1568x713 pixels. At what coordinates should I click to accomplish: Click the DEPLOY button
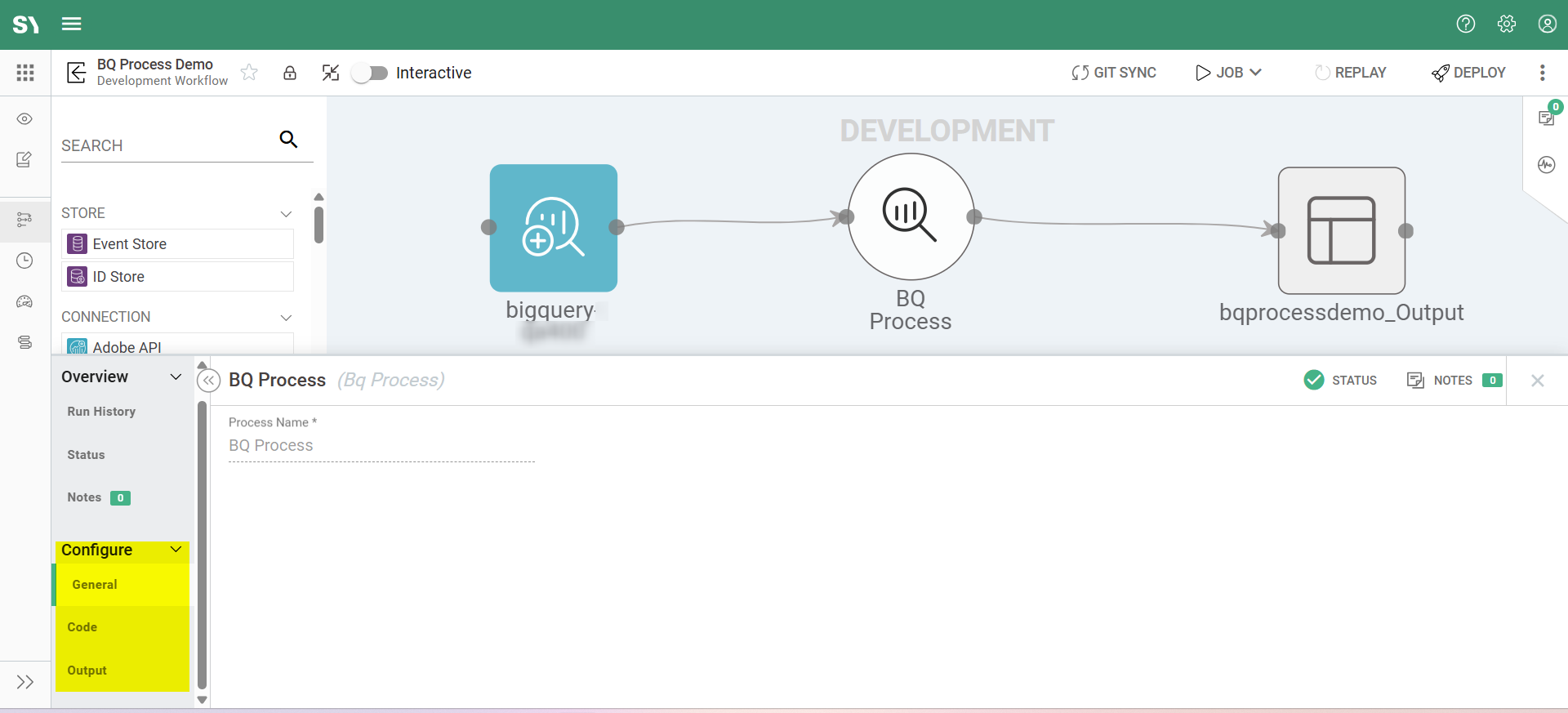tap(1468, 73)
